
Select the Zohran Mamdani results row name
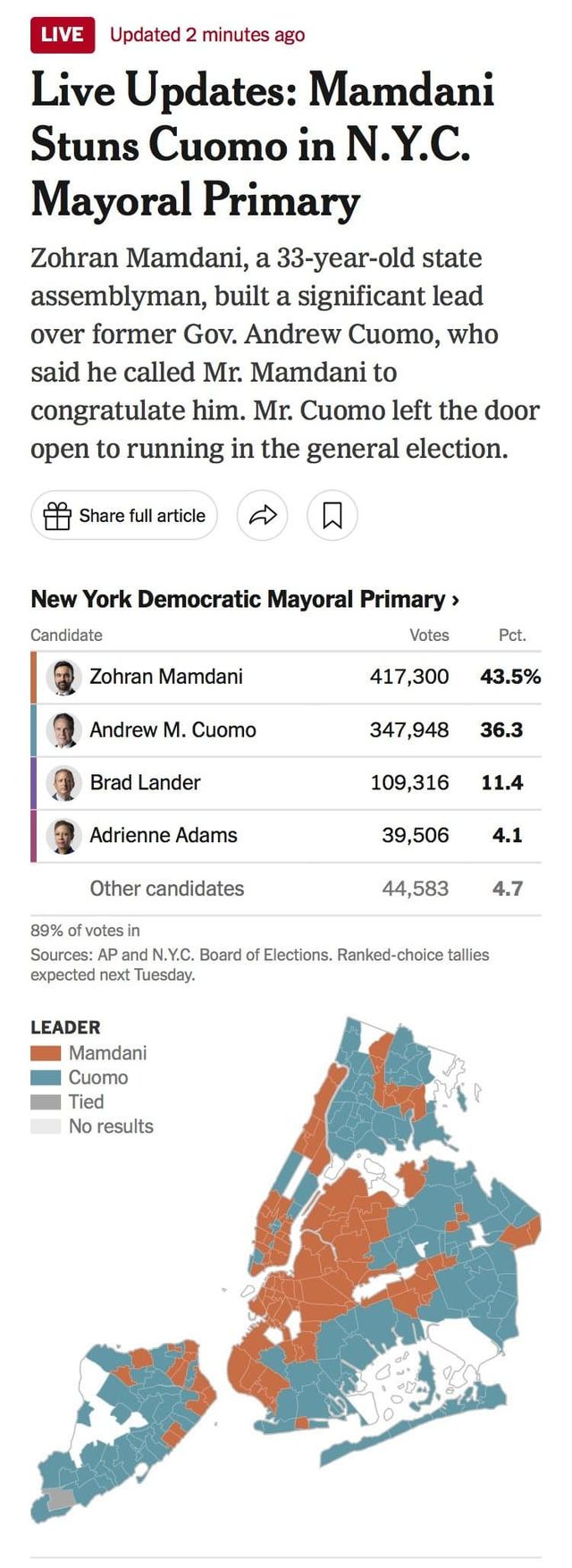(166, 677)
